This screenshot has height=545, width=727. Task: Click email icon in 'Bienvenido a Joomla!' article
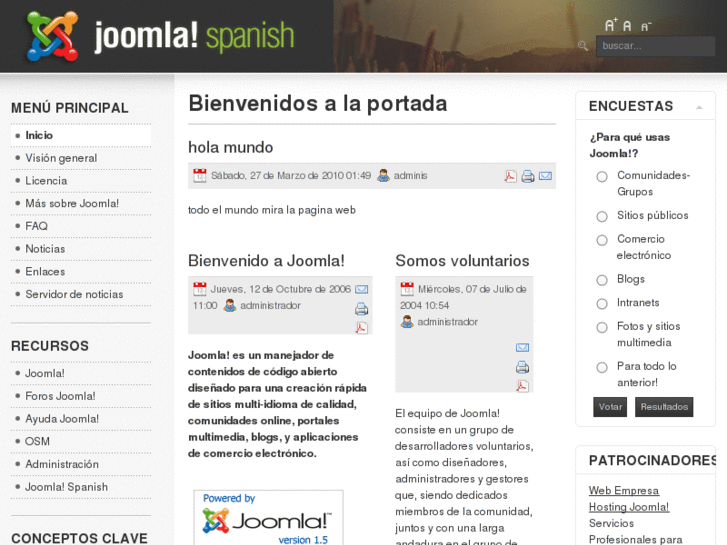click(x=361, y=289)
